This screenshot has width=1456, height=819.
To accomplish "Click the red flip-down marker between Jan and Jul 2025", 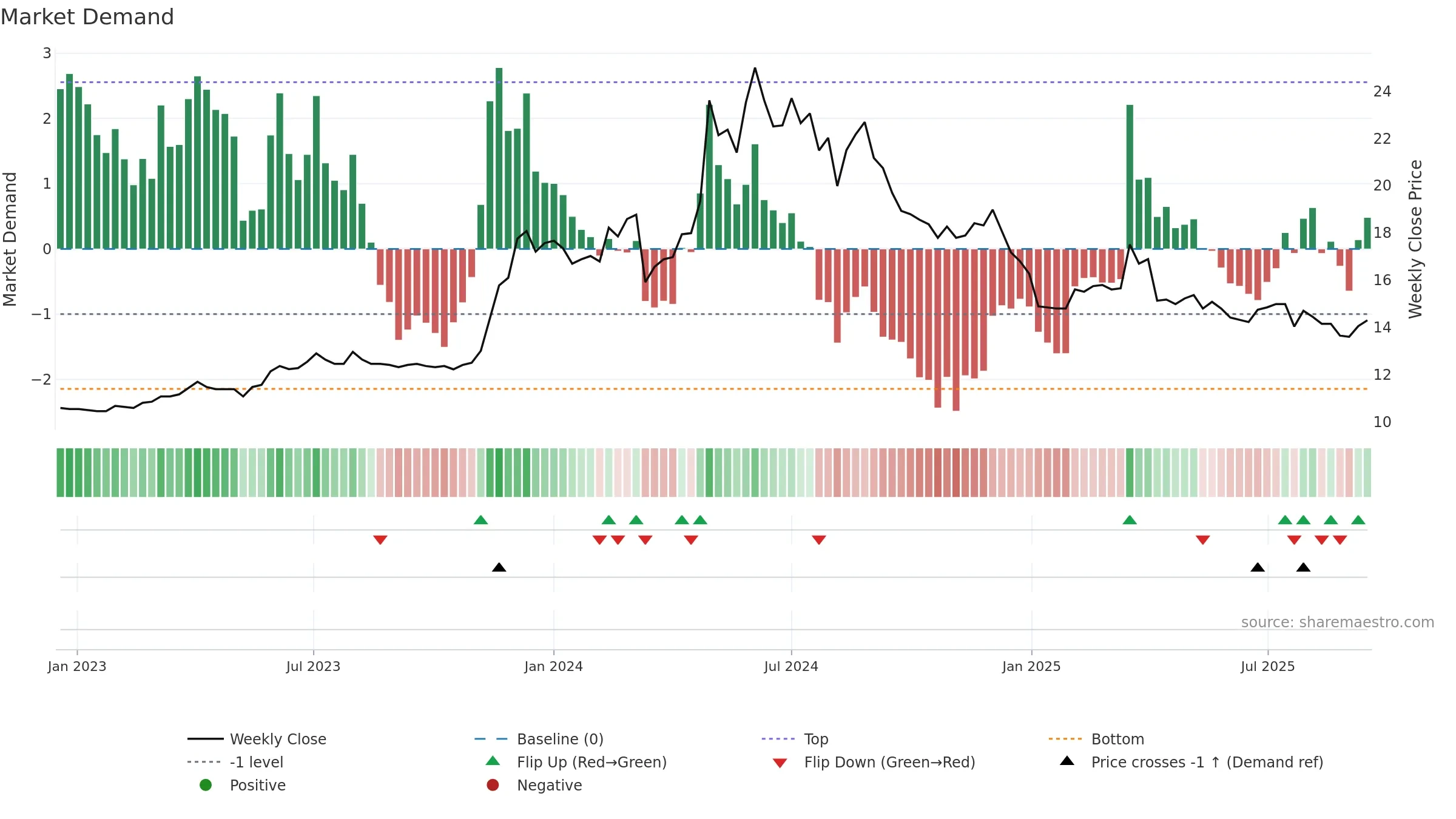I will (1203, 540).
